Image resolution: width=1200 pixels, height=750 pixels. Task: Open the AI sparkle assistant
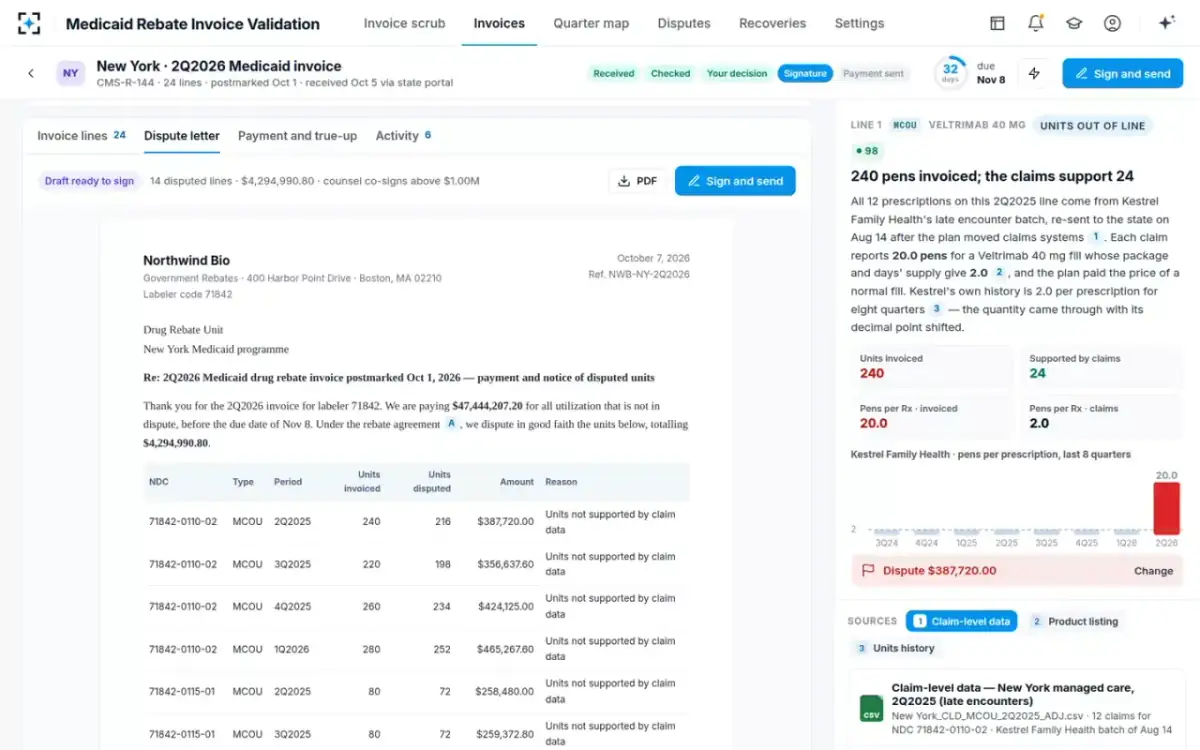coord(1166,23)
